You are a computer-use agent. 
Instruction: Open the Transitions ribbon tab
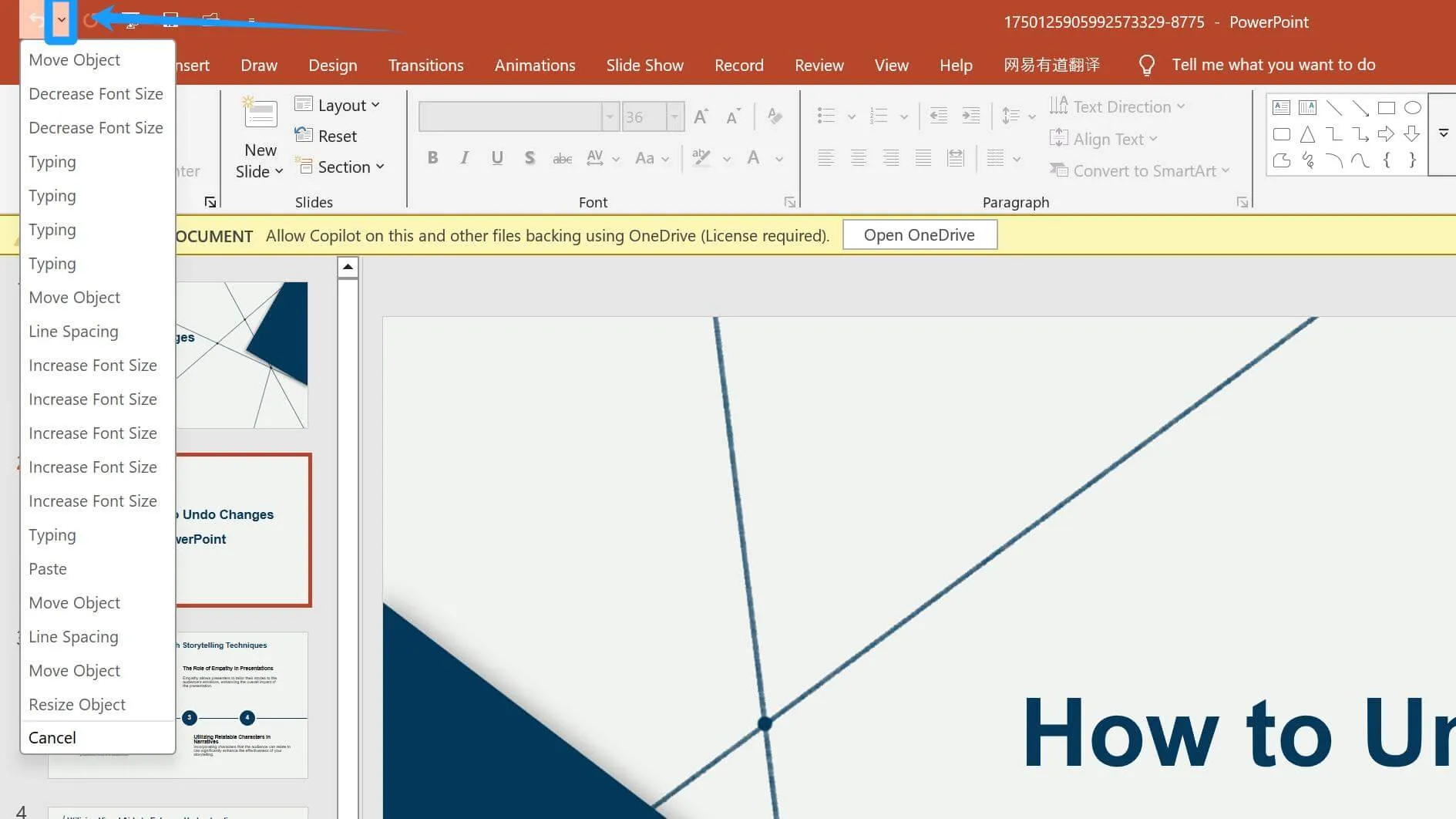pos(425,66)
